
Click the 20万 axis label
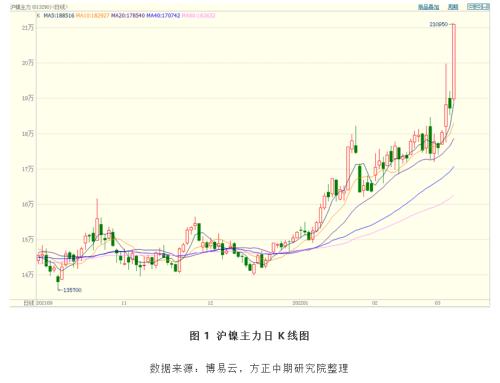(x=28, y=63)
